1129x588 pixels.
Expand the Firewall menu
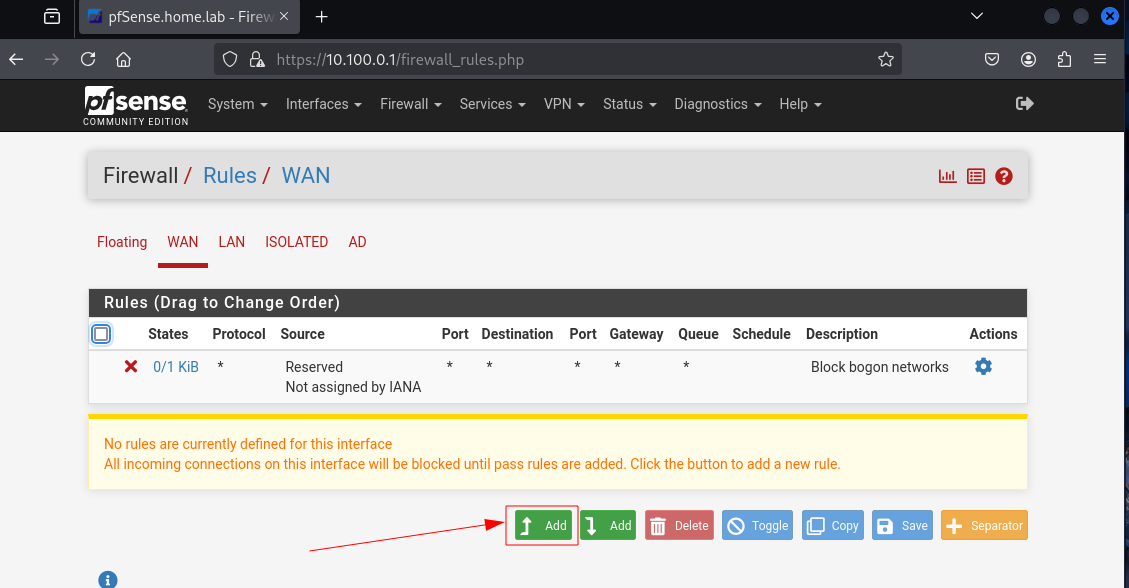410,104
